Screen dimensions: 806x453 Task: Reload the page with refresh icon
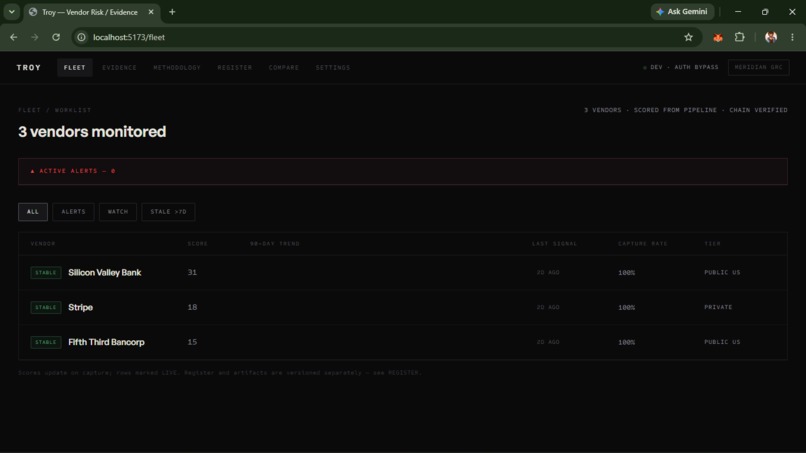(56, 37)
